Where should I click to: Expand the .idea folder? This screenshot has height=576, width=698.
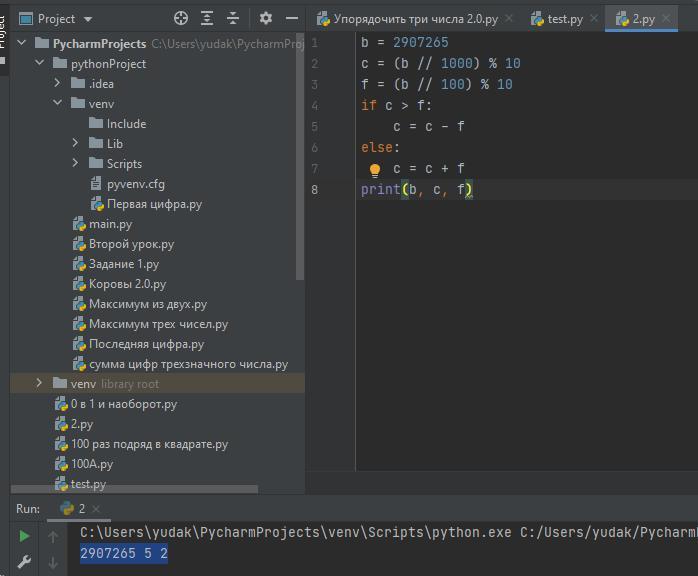click(58, 84)
